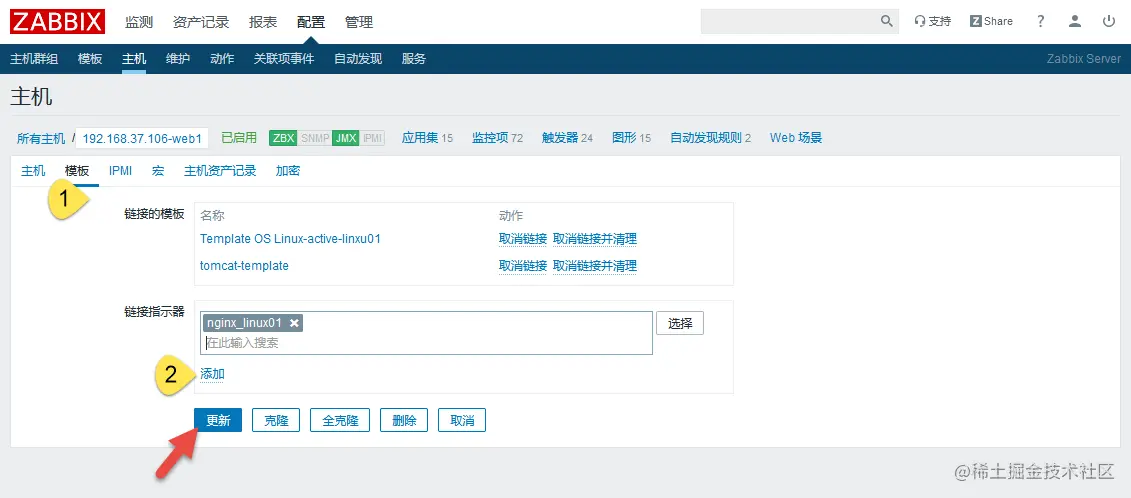Viewport: 1131px width, 498px height.
Task: 取消链接 for Template OS Linux-active-linxu01
Action: pyautogui.click(x=523, y=239)
